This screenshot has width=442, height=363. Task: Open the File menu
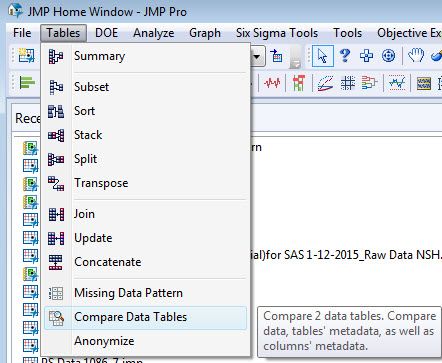[x=22, y=33]
